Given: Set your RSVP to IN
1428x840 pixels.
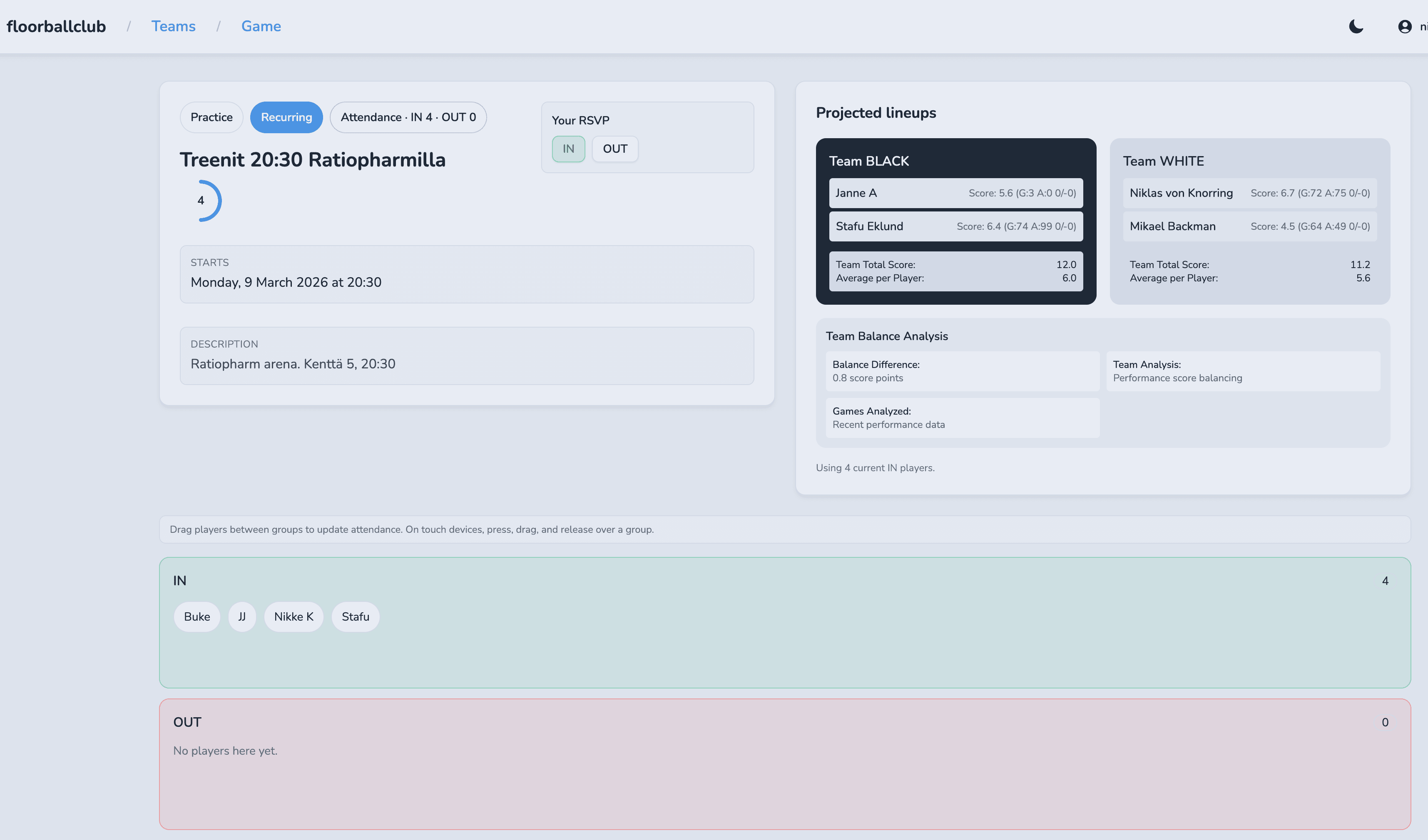Looking at the screenshot, I should click(568, 149).
